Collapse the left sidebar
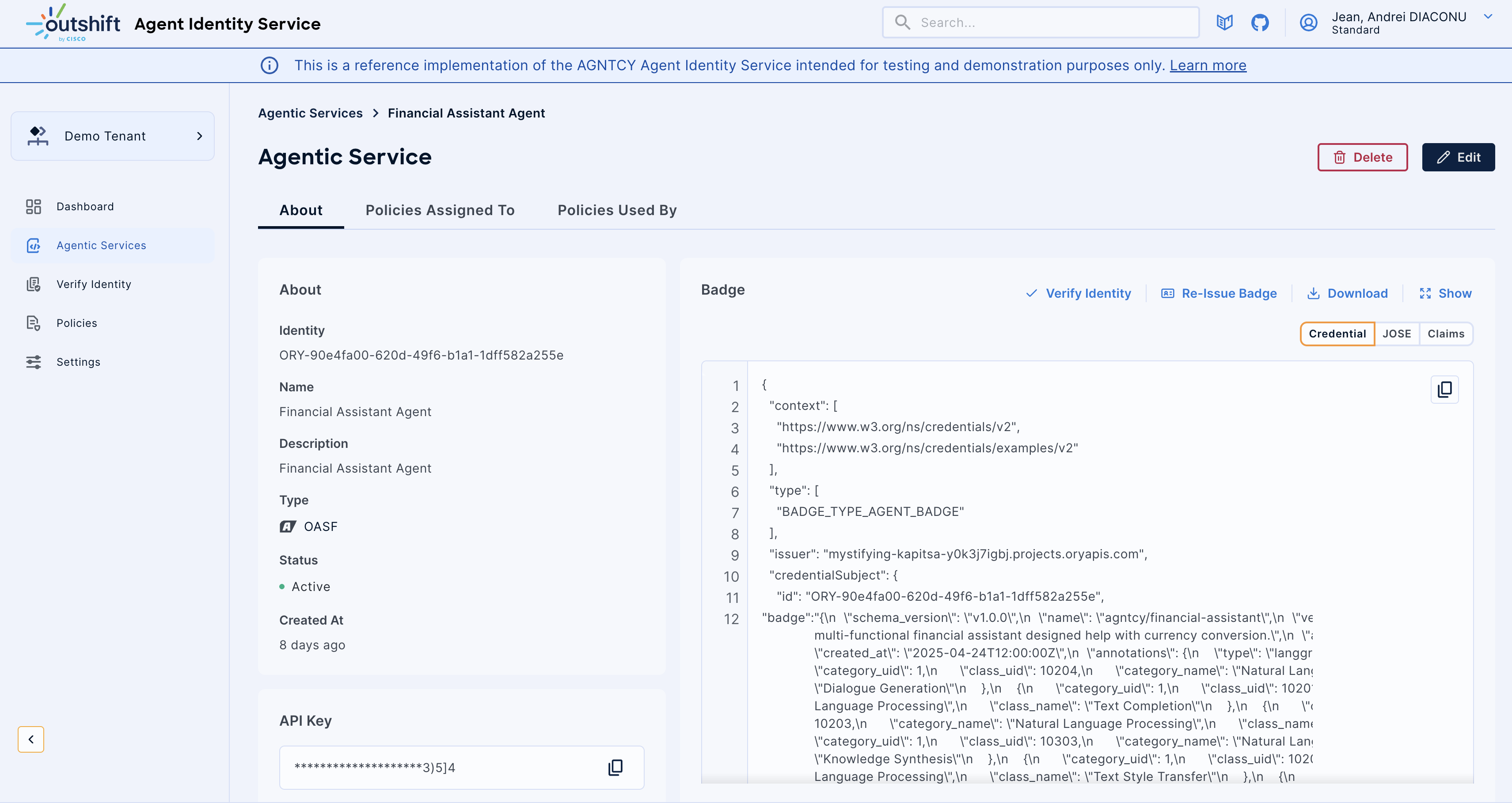This screenshot has height=803, width=1512. coord(30,739)
